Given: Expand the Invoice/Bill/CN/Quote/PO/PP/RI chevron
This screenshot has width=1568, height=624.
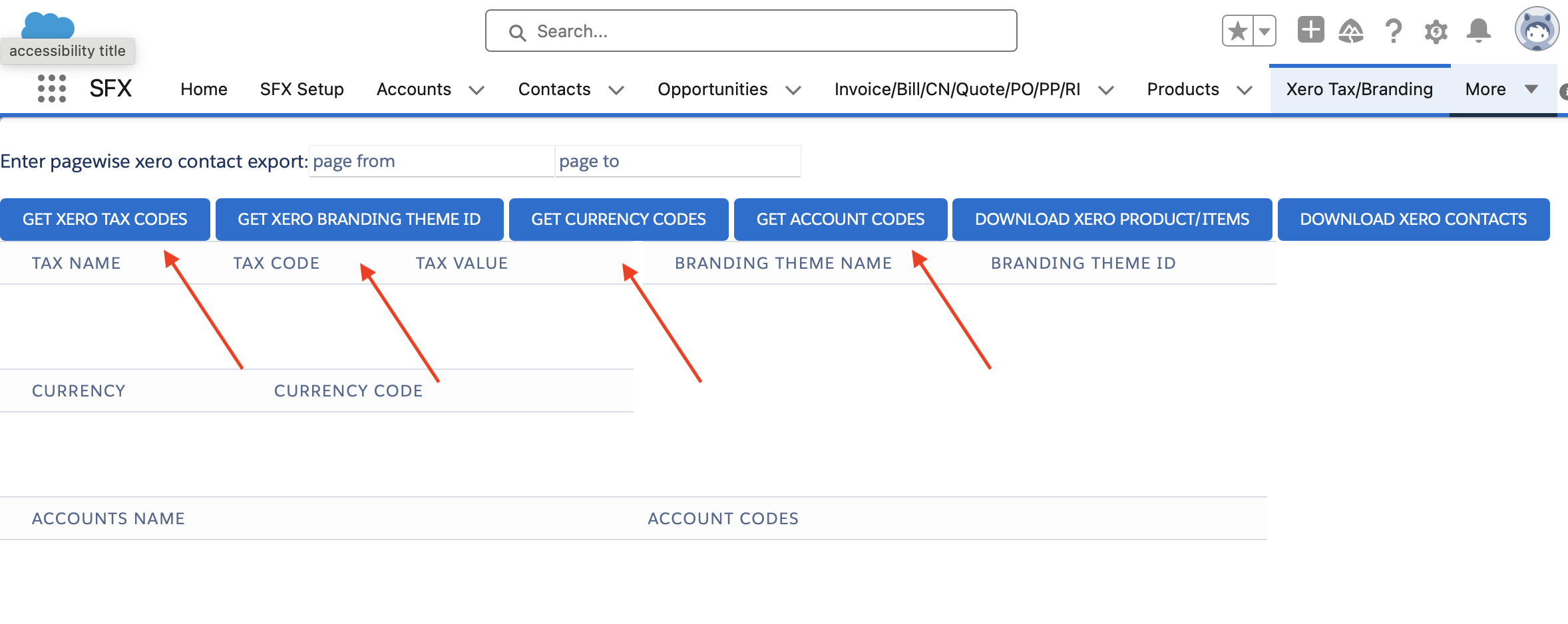Looking at the screenshot, I should pos(1106,90).
